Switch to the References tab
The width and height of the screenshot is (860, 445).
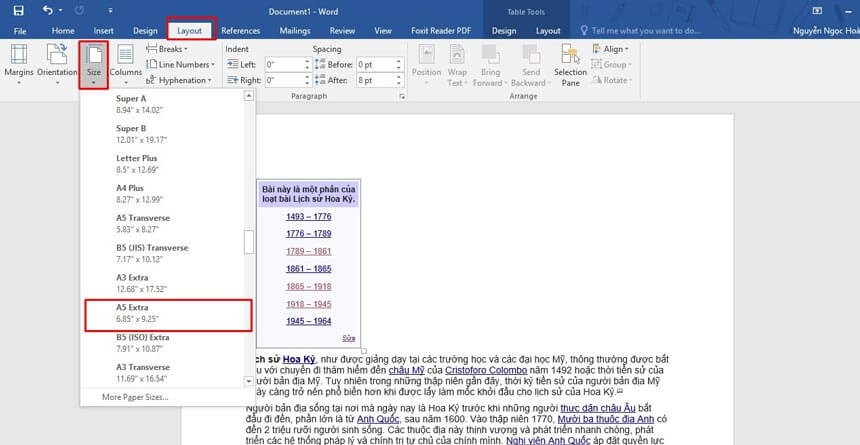pos(240,31)
